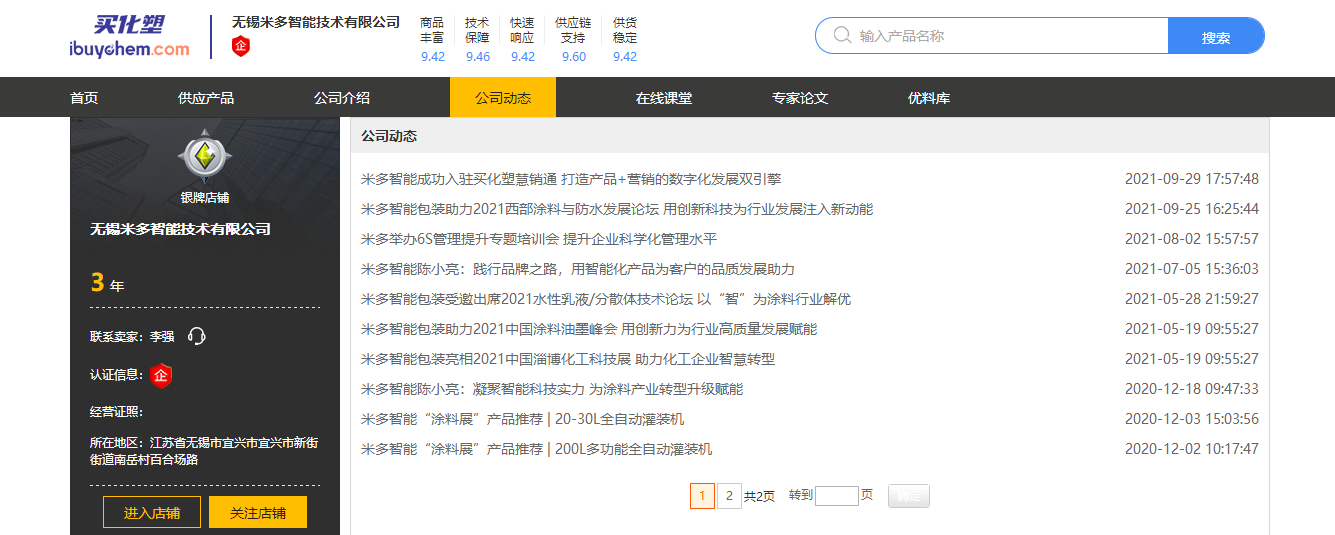
Task: Click the contact seller name 李强
Action: pyautogui.click(x=162, y=337)
